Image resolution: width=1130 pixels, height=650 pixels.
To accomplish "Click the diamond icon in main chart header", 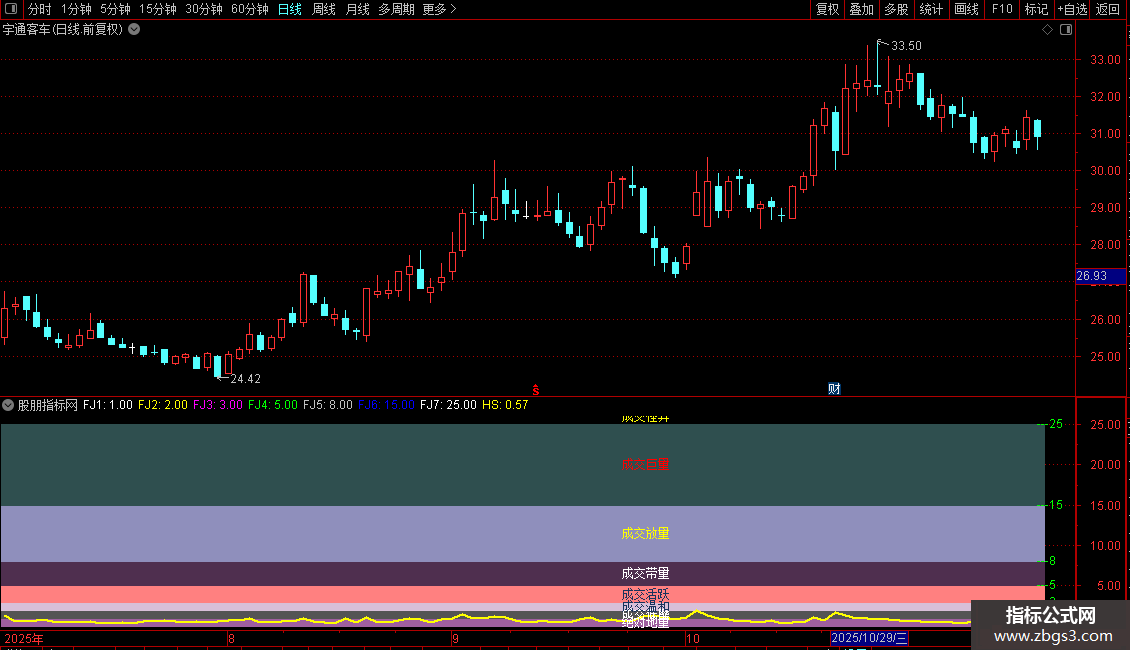I will click(1048, 30).
